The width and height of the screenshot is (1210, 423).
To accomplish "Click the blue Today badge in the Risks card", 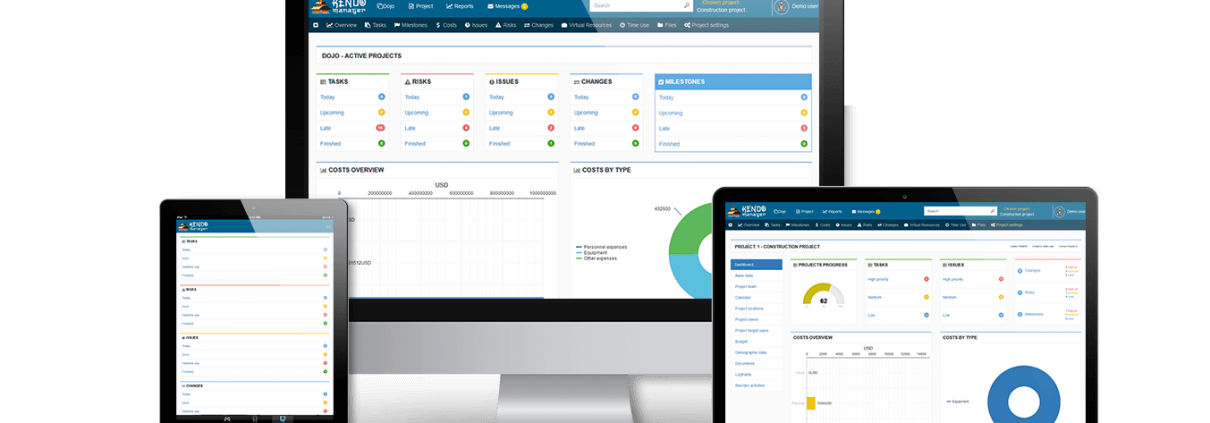I will pyautogui.click(x=466, y=97).
